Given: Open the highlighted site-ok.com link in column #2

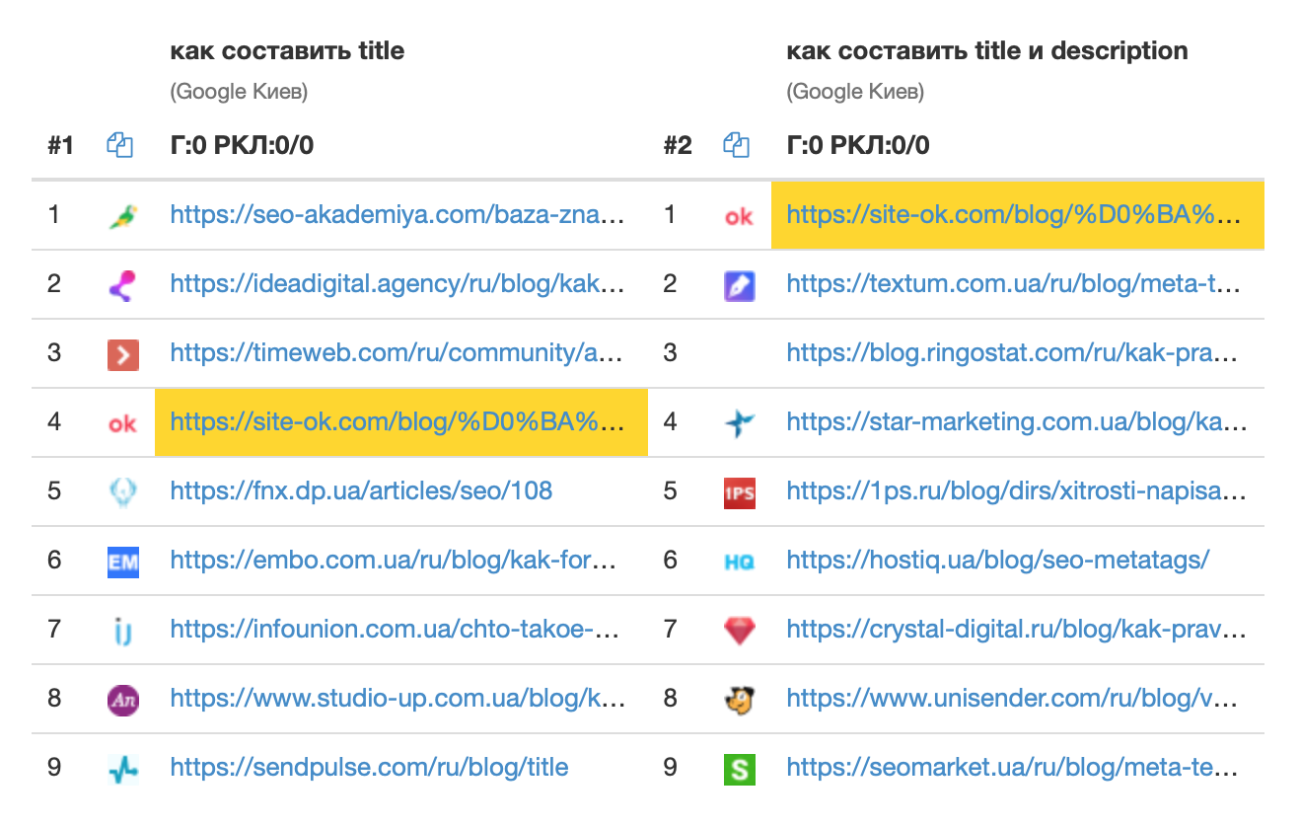Looking at the screenshot, I should (1014, 214).
